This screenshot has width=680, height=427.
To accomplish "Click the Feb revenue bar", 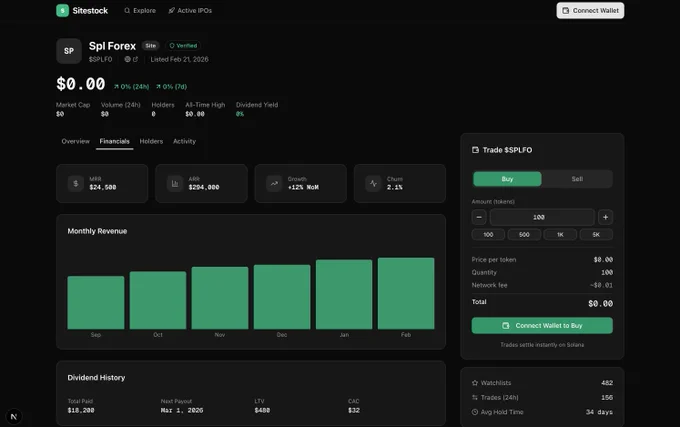I will click(406, 293).
